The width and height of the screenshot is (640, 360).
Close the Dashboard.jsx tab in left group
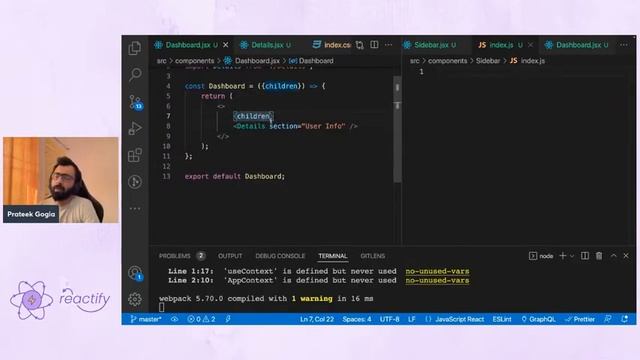point(226,45)
